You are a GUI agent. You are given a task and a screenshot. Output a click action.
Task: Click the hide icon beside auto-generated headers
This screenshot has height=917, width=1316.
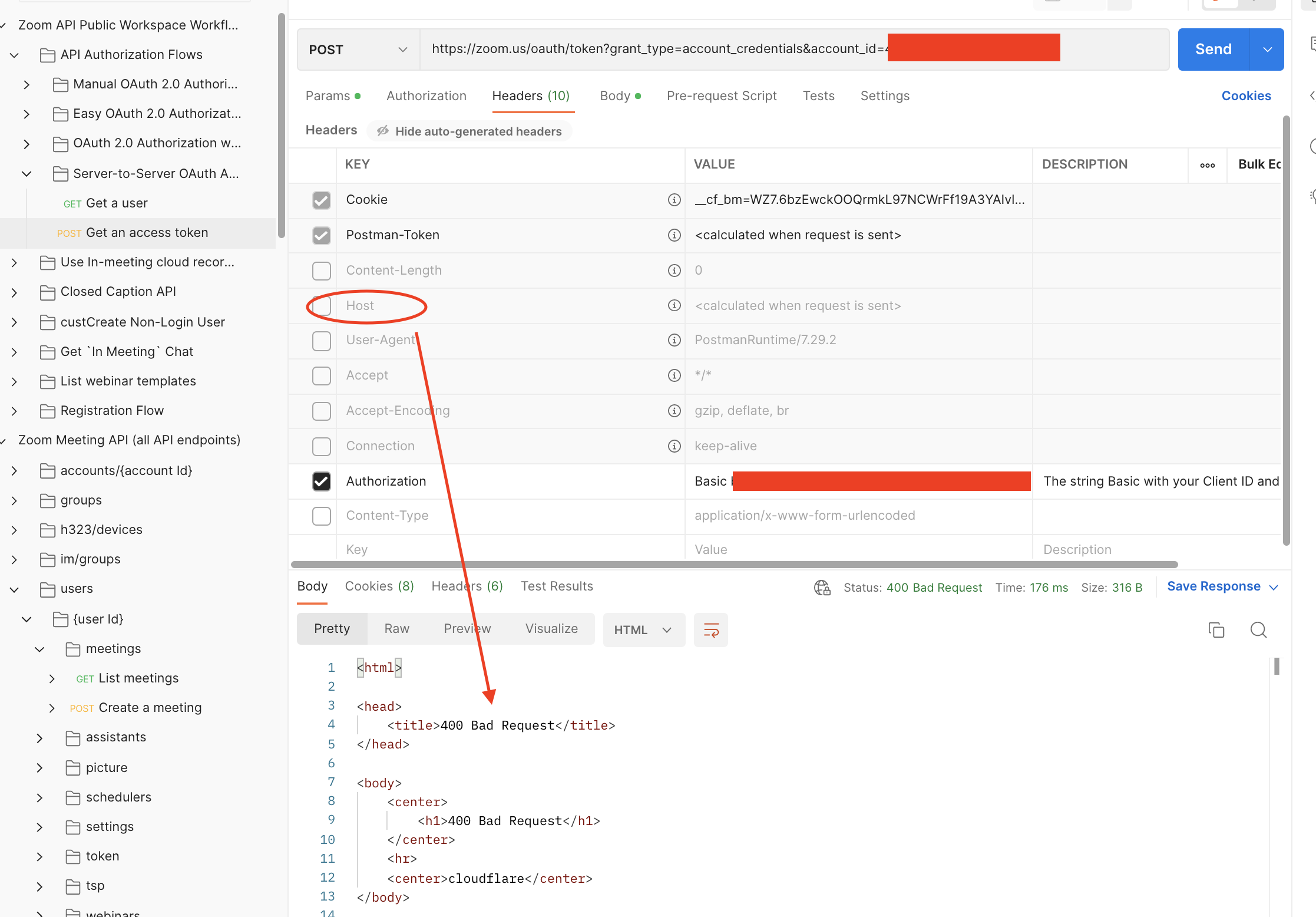click(x=383, y=131)
